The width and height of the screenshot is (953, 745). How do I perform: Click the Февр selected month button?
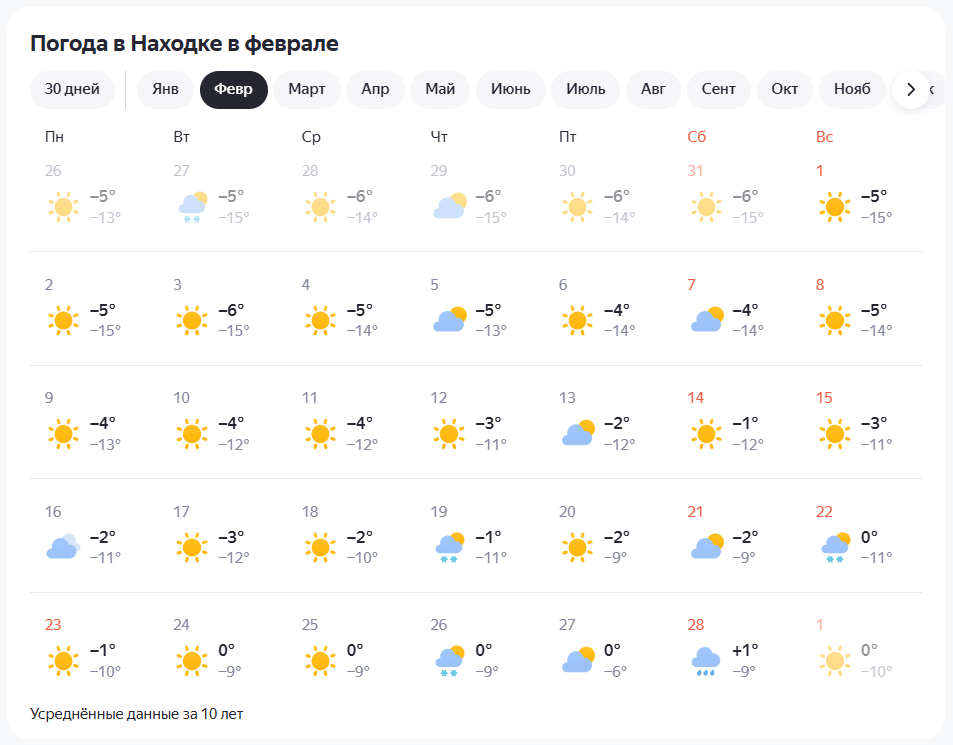click(234, 89)
